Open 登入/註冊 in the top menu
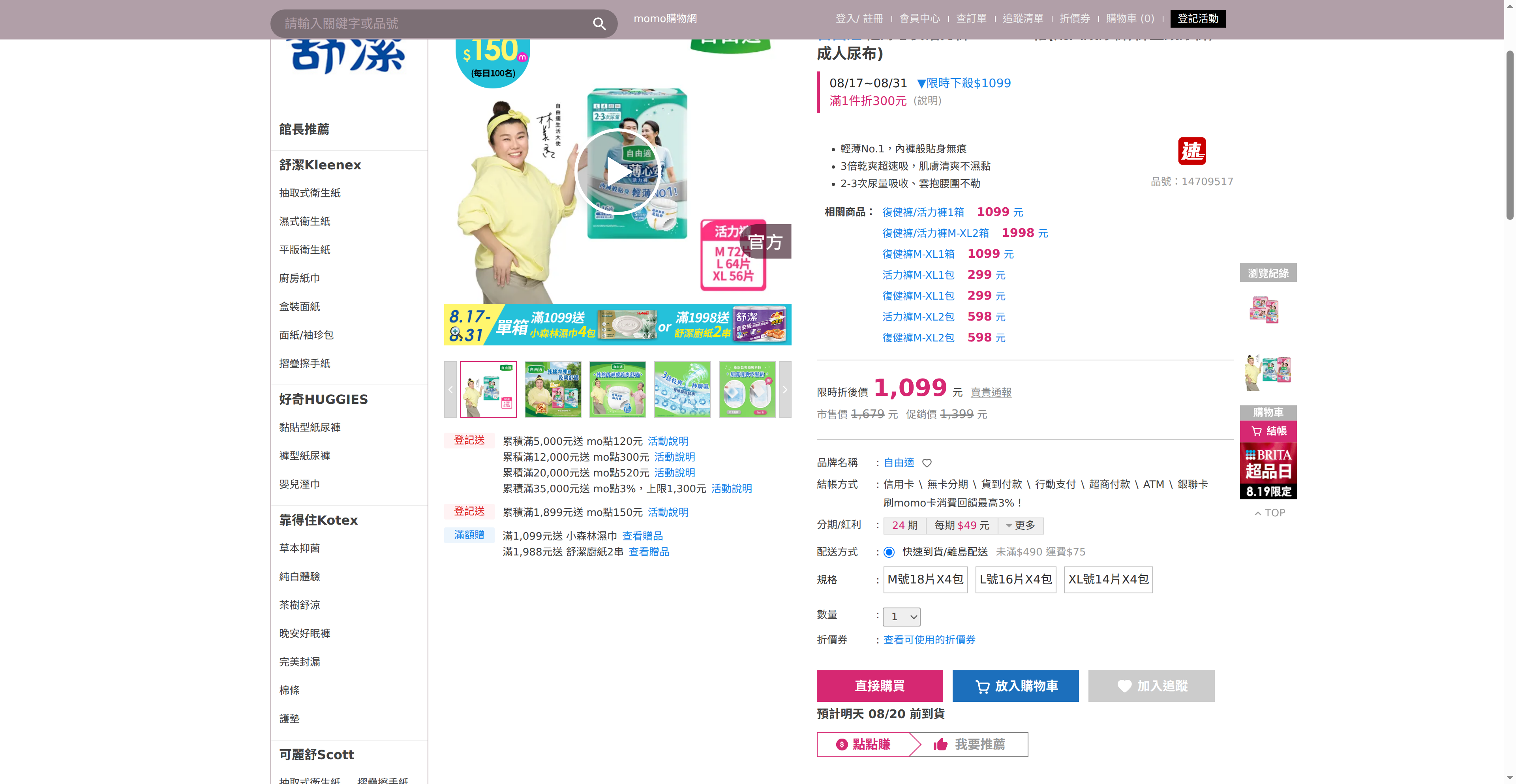1516x784 pixels. pos(859,19)
